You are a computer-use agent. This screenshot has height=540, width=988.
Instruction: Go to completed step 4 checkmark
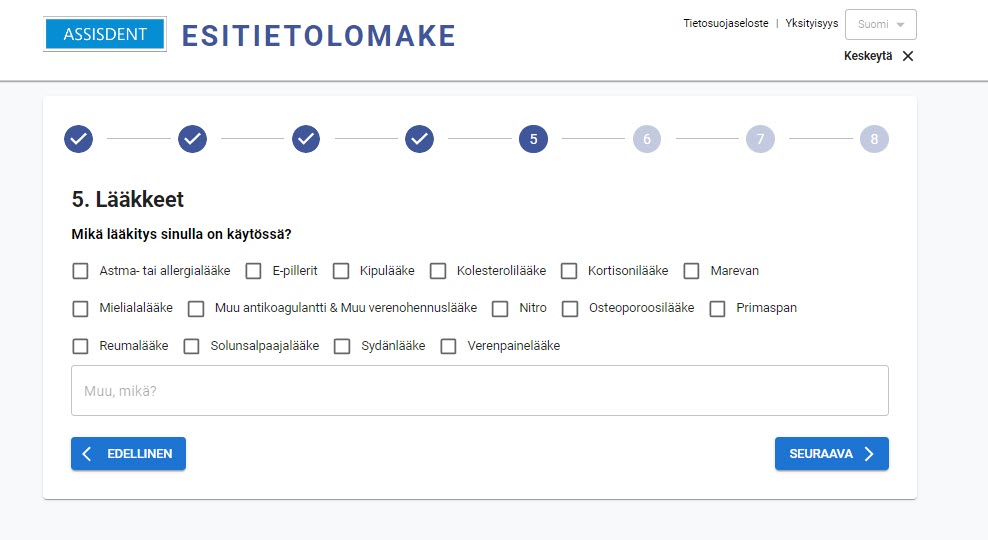coord(420,139)
